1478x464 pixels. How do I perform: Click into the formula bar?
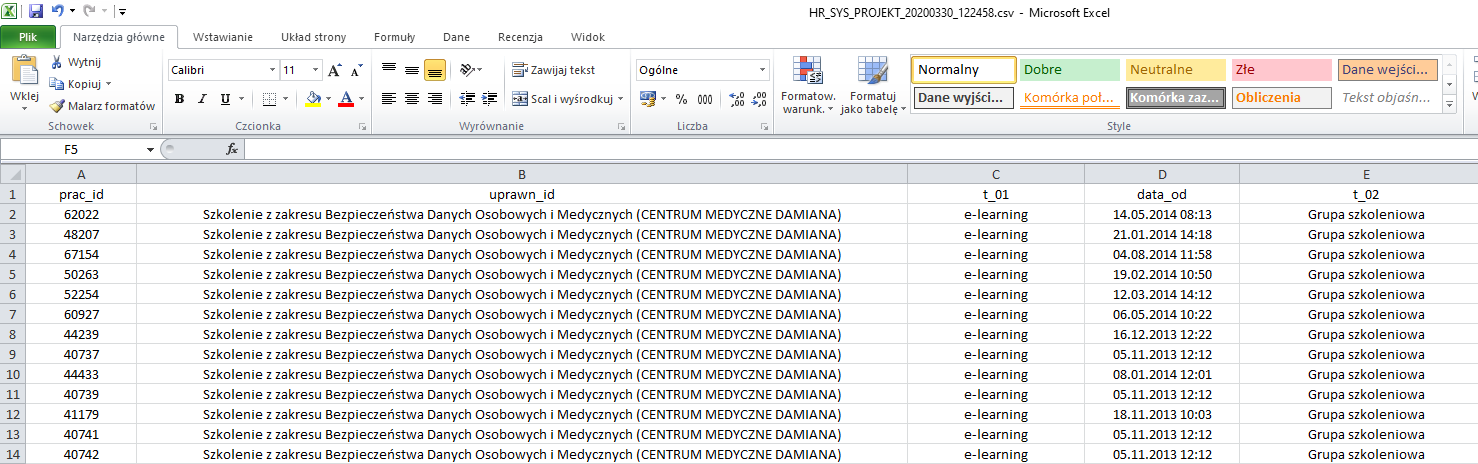(860, 149)
